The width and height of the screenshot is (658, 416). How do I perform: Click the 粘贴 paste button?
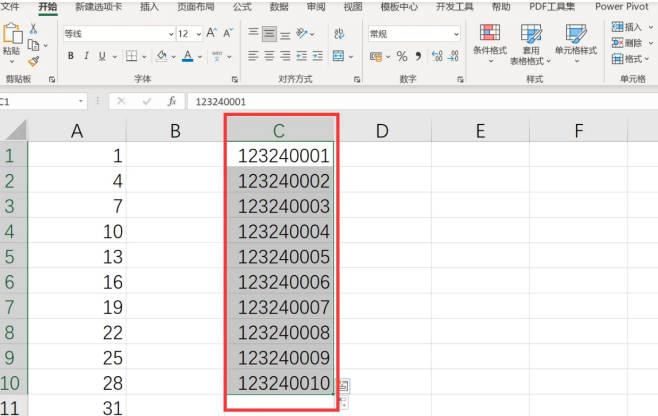12,43
